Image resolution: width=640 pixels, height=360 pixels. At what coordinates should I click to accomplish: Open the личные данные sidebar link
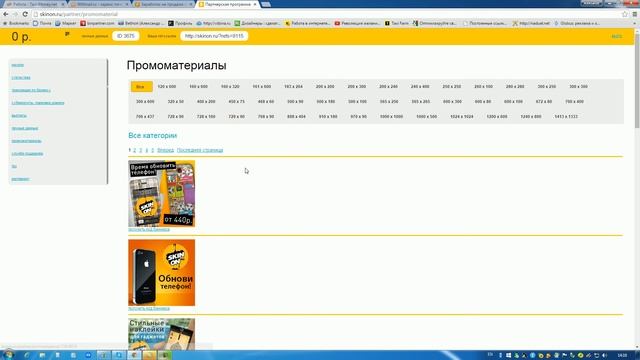[x=25, y=128]
